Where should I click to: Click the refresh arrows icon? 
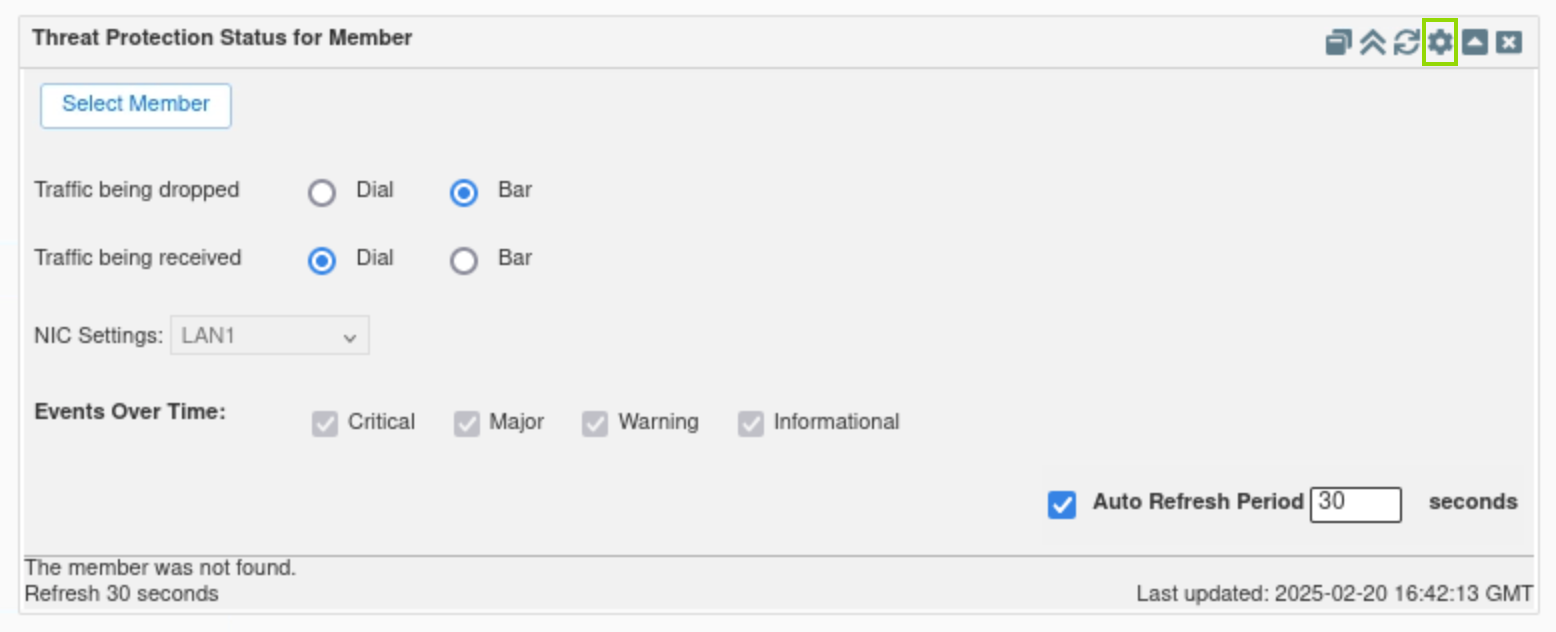(1407, 42)
